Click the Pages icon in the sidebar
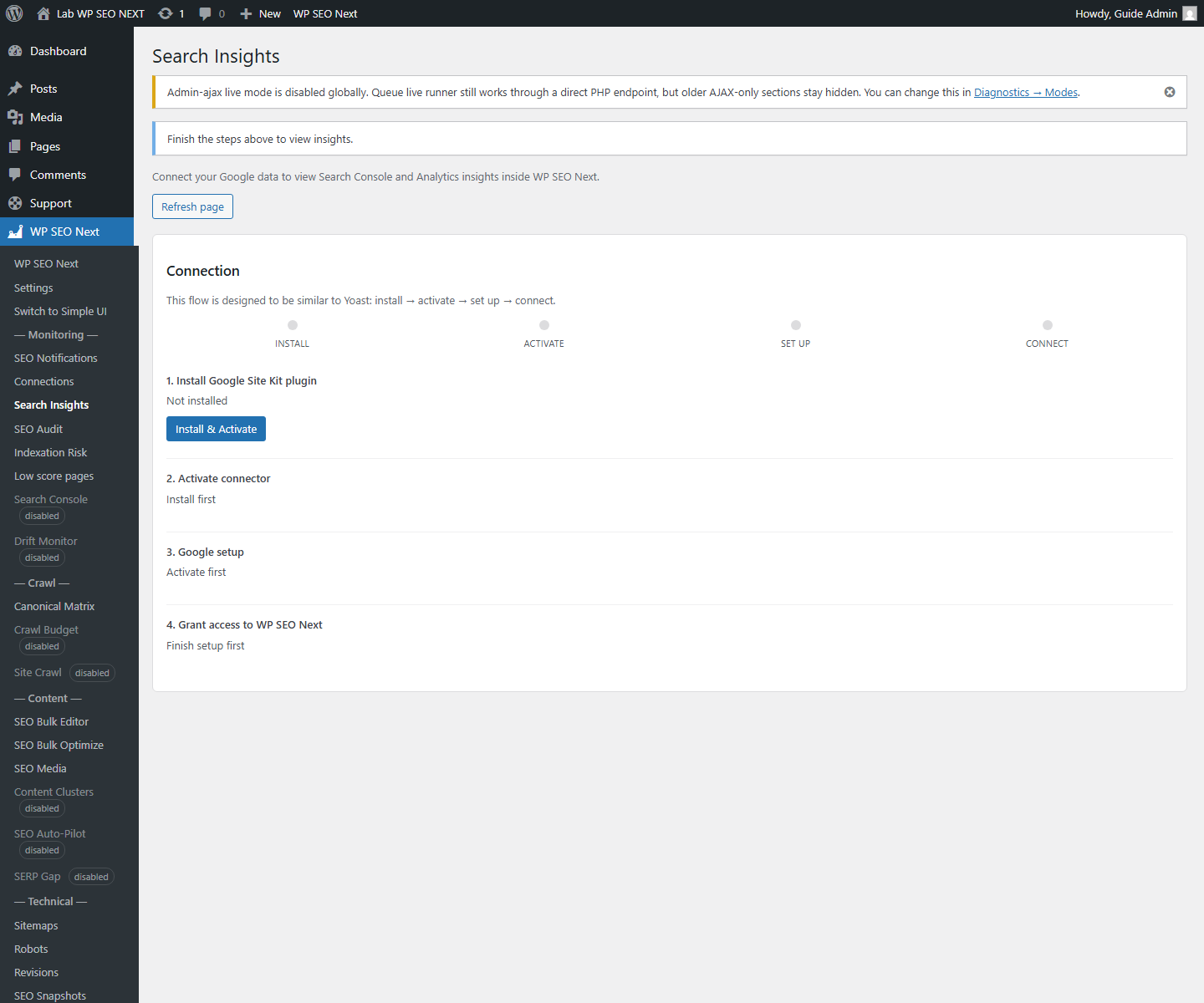The image size is (1204, 1003). pos(15,146)
